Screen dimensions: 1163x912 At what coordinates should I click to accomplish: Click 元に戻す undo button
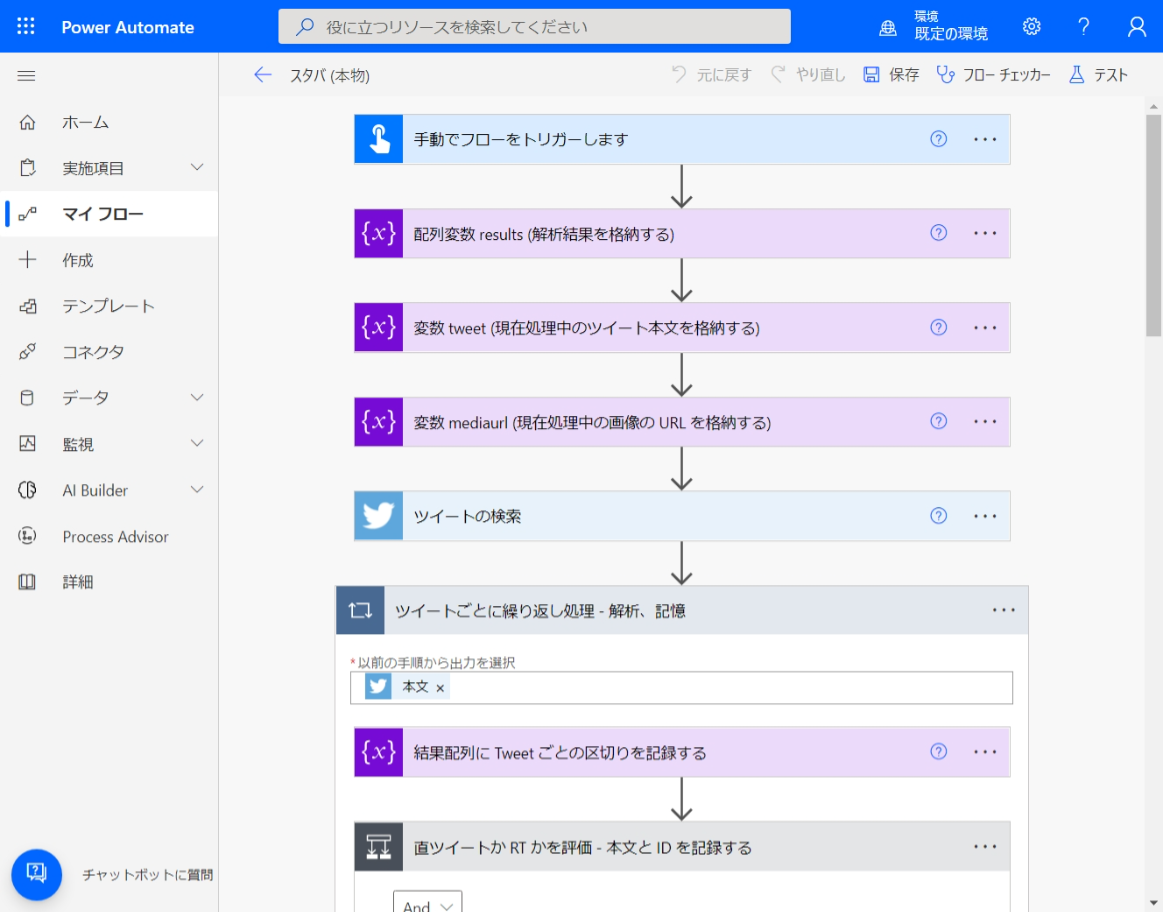(711, 75)
